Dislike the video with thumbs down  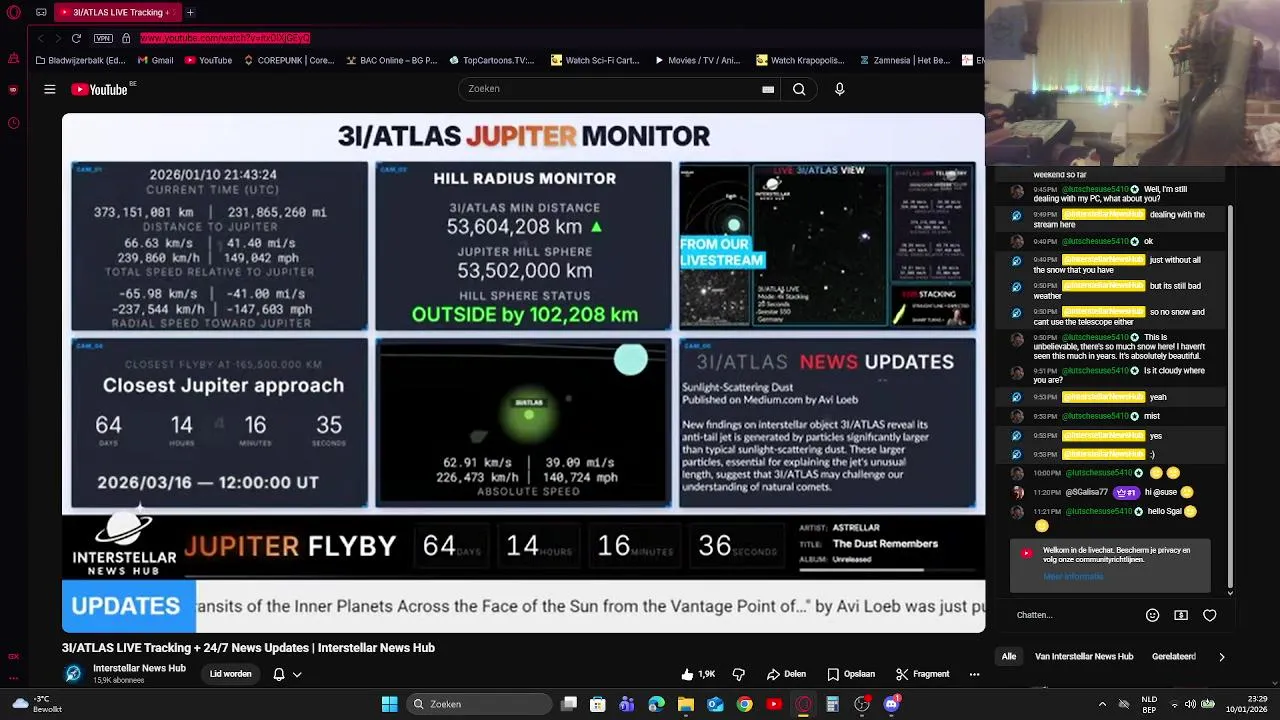pos(739,674)
